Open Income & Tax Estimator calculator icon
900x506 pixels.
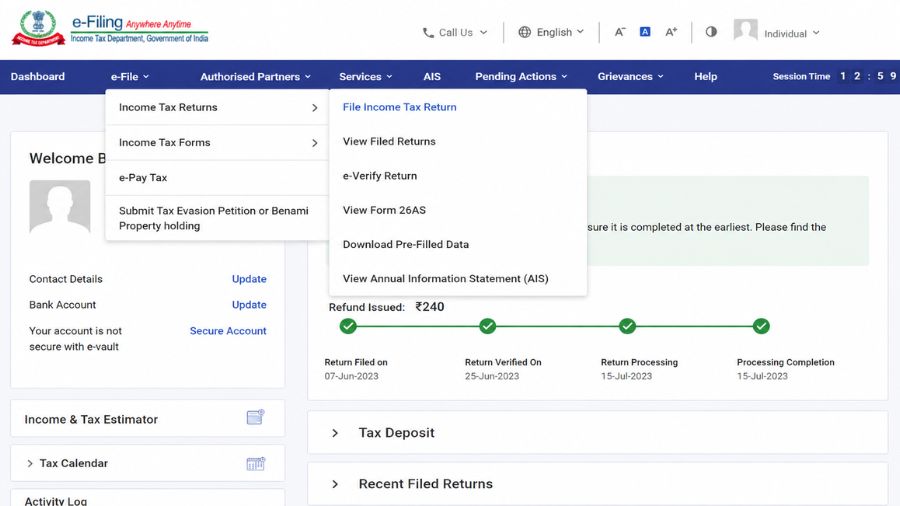click(255, 417)
